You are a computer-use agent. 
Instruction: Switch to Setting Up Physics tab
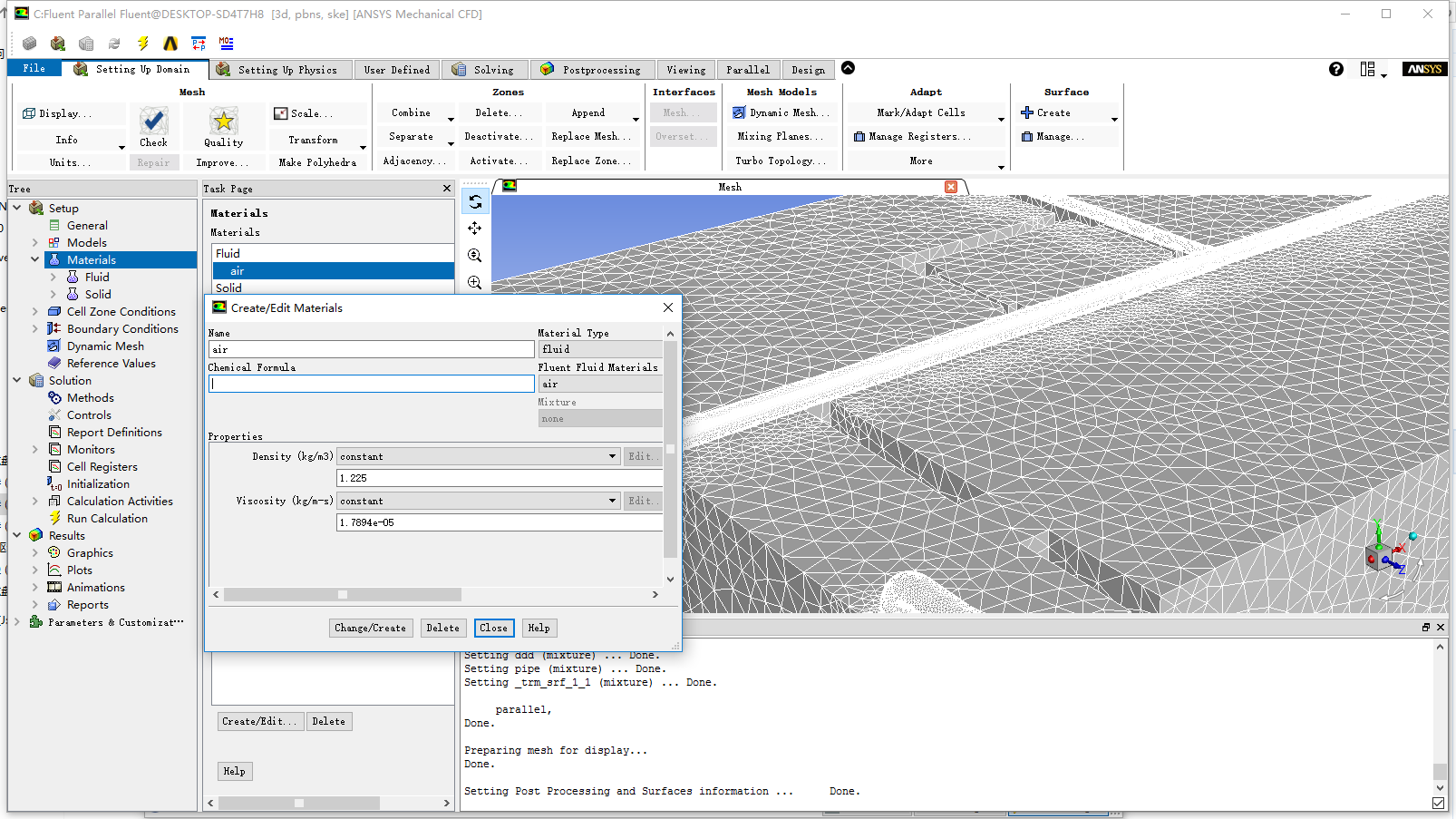[281, 70]
